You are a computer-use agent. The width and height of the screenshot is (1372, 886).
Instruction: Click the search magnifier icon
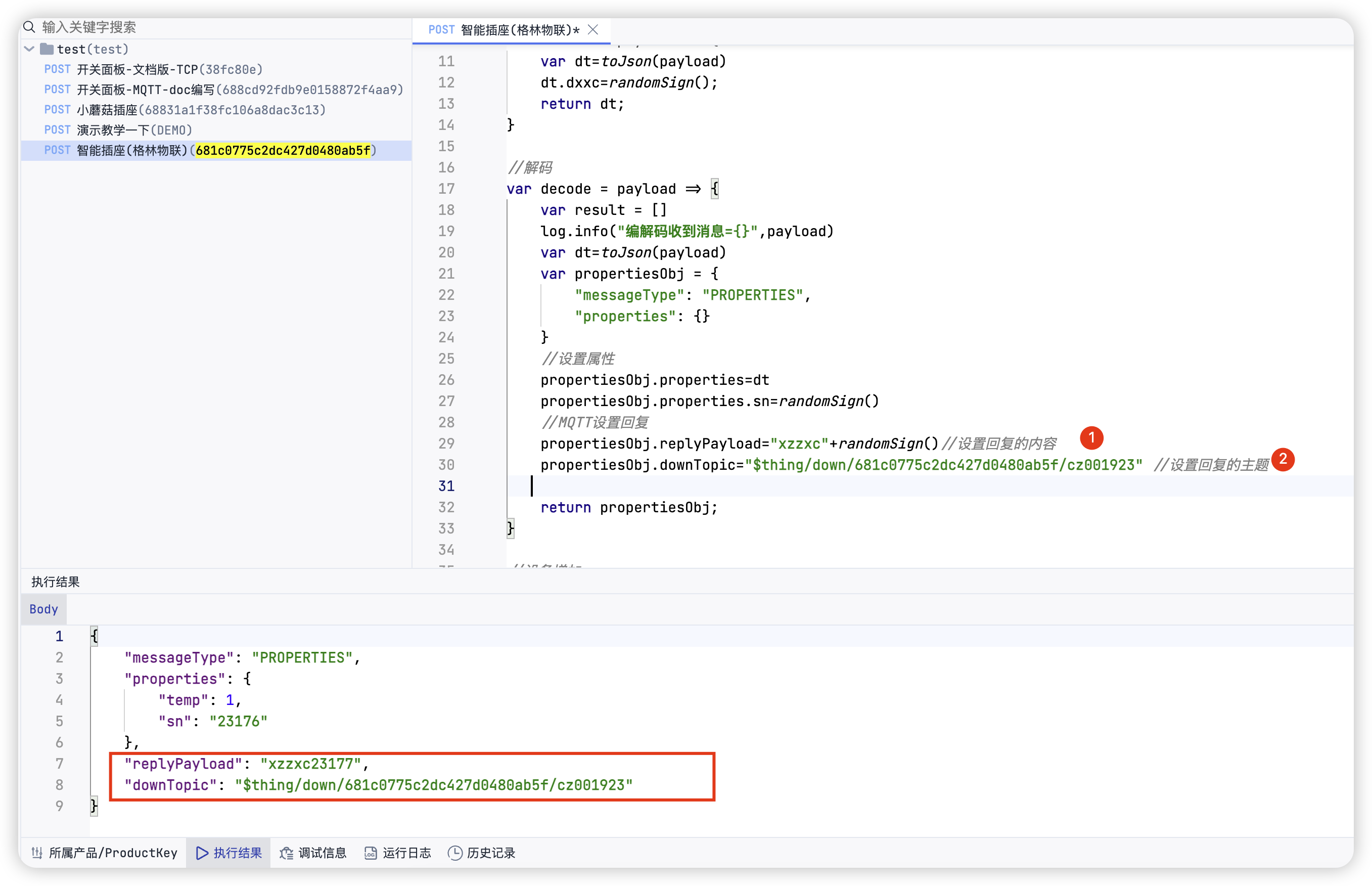(x=30, y=26)
